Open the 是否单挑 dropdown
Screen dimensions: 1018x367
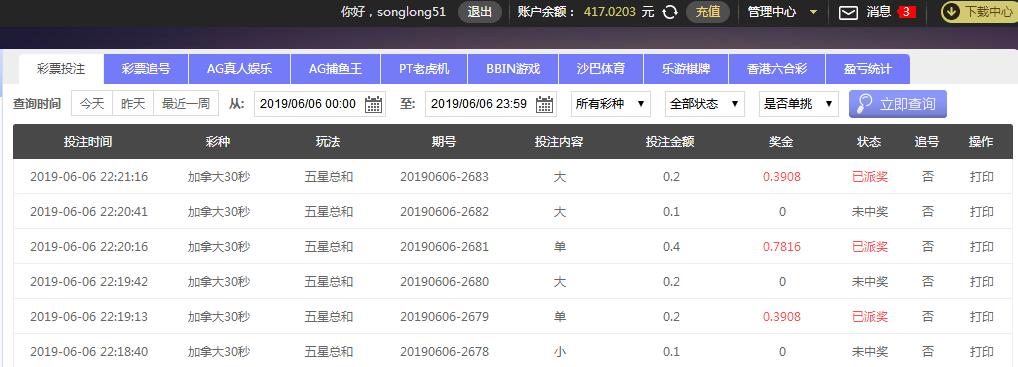click(799, 104)
